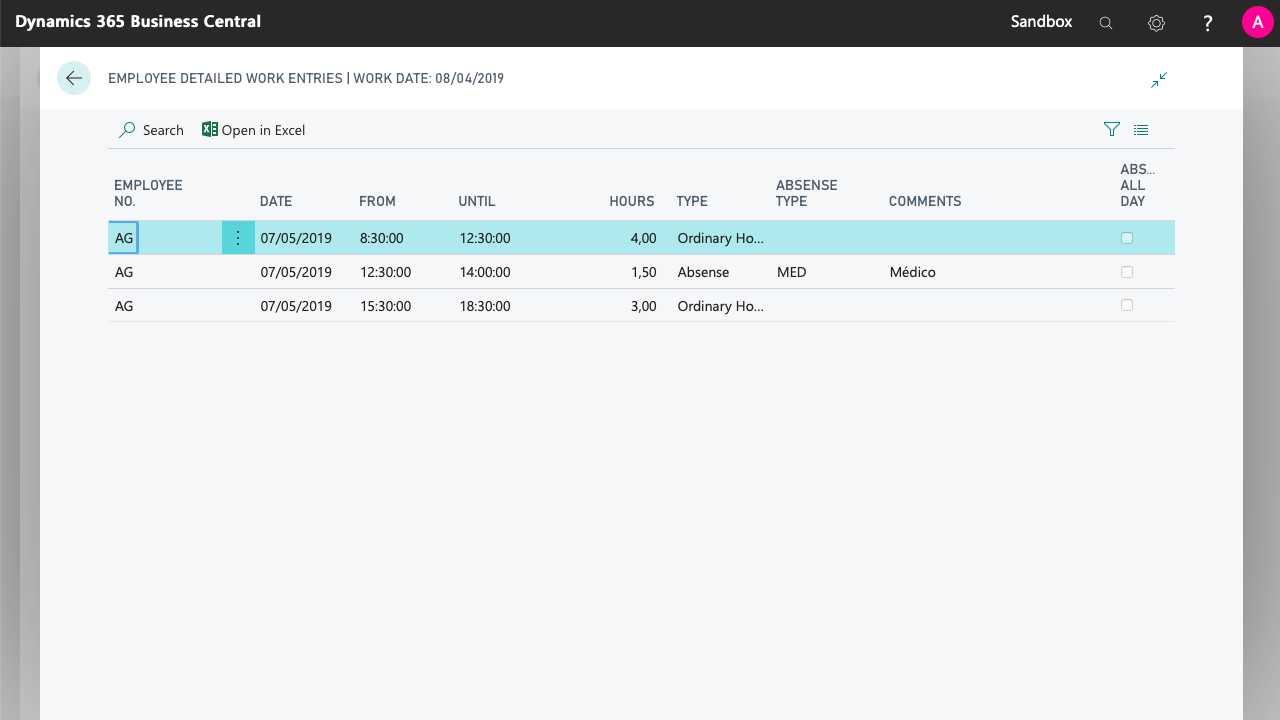1280x720 pixels.
Task: Open the user account avatar
Action: (x=1257, y=22)
